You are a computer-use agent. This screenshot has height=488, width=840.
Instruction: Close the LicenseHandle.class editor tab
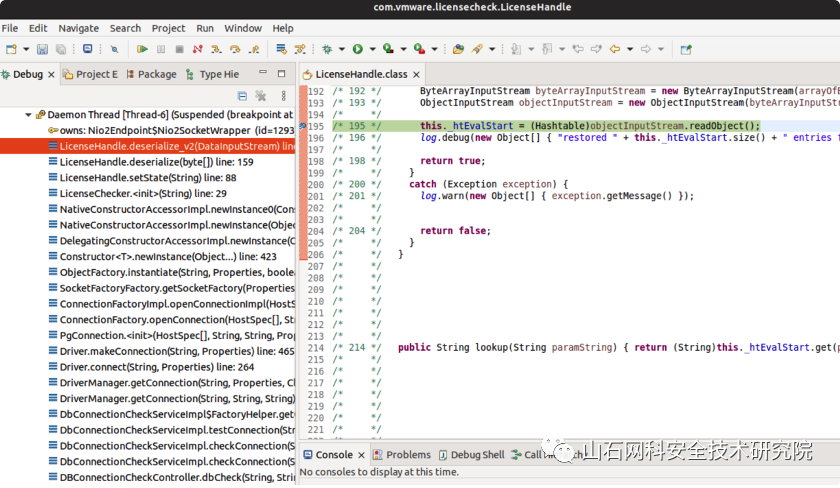(x=416, y=74)
